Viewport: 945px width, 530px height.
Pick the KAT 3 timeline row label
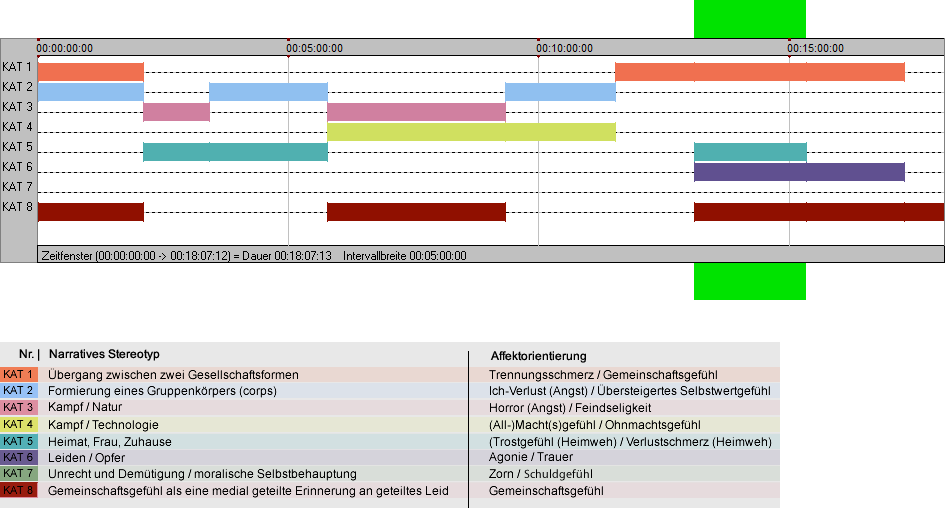[x=17, y=107]
